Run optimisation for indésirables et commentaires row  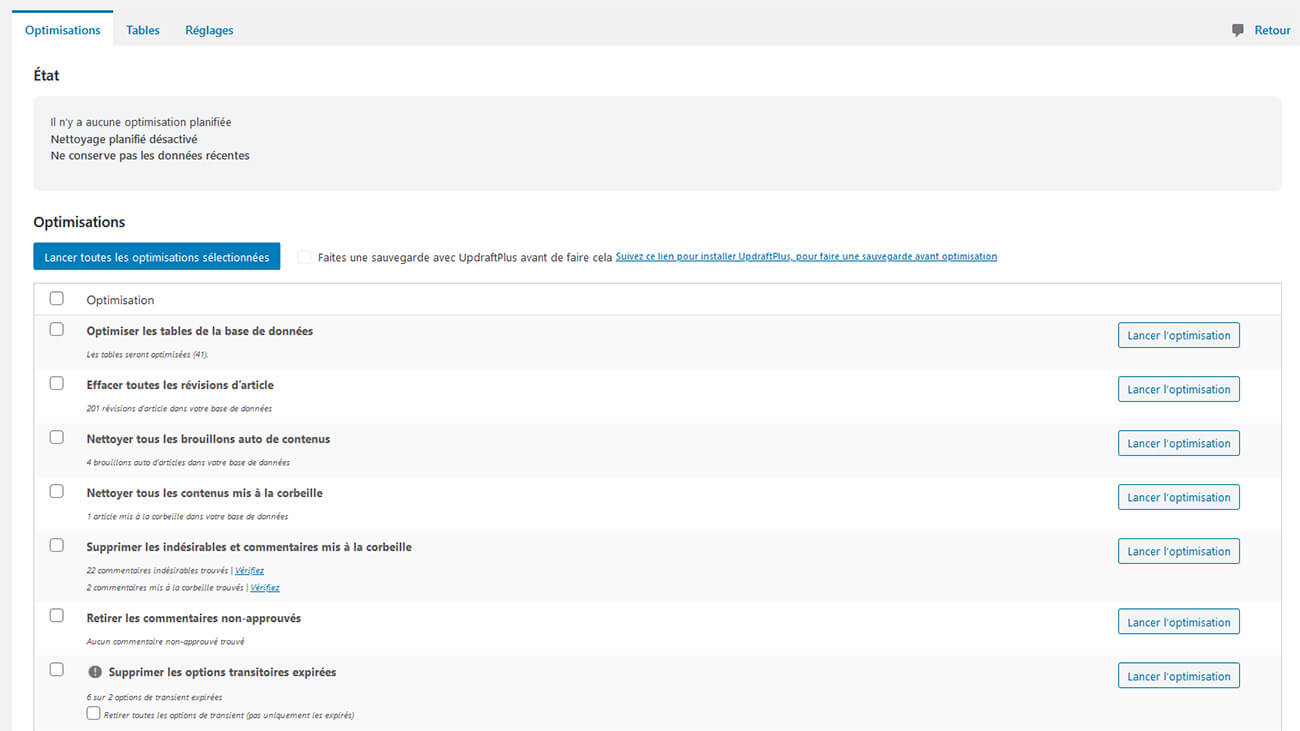point(1178,551)
